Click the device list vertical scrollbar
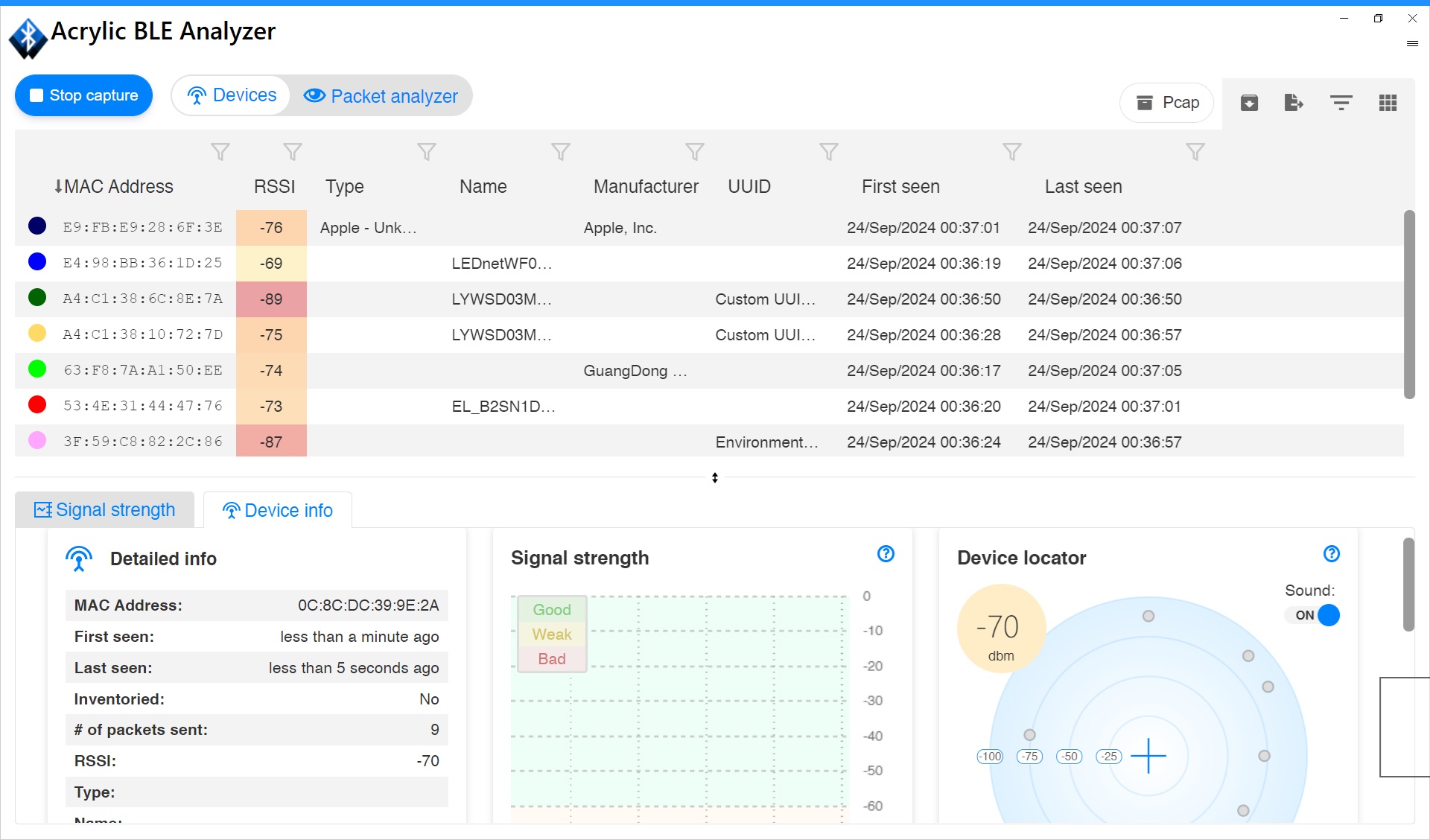 click(x=1408, y=305)
